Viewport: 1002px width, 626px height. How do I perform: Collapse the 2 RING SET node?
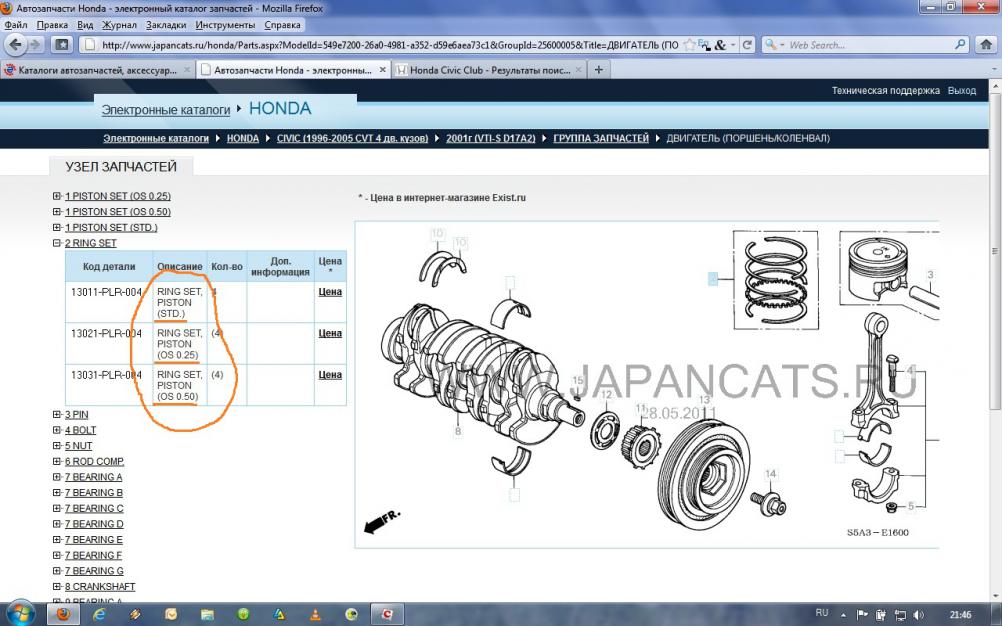57,243
